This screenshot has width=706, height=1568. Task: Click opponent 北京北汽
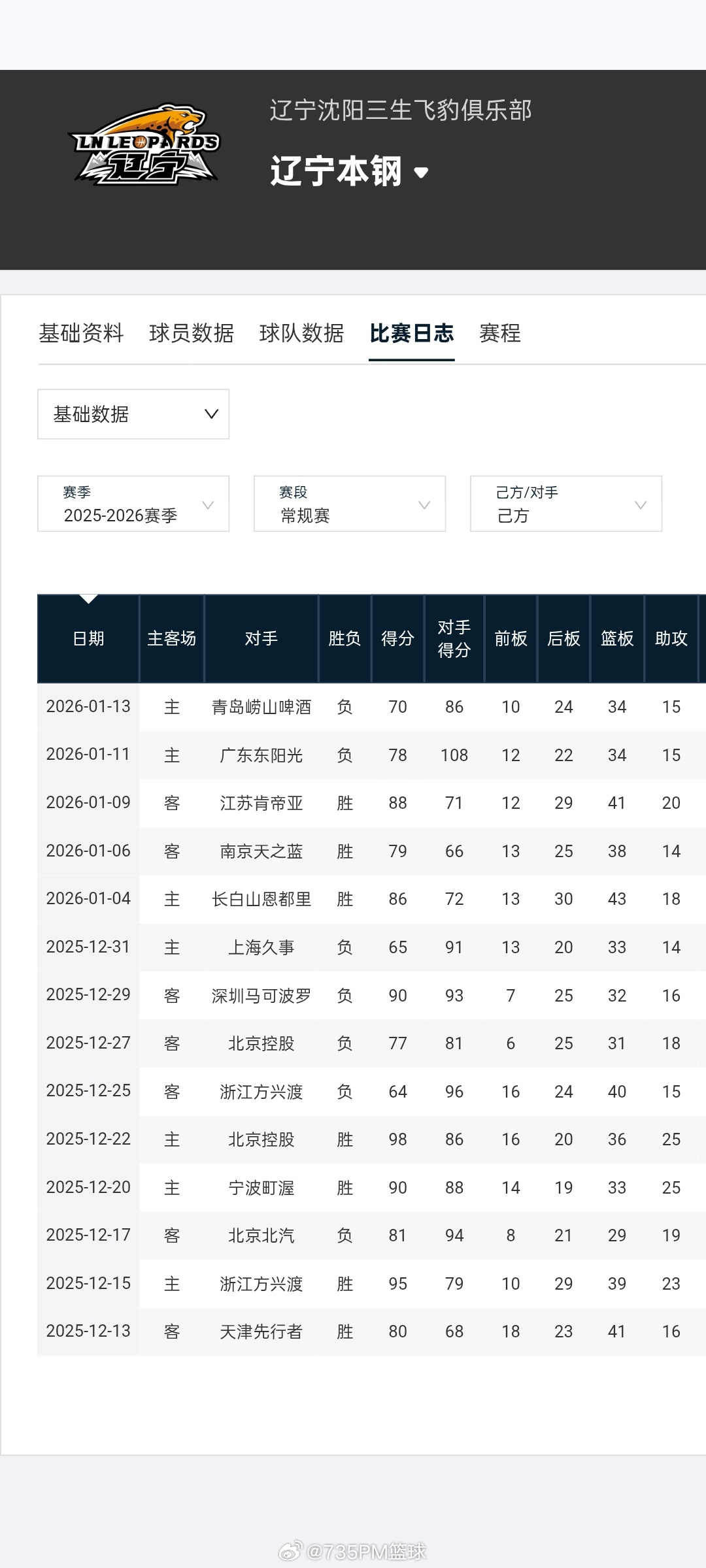[261, 1235]
